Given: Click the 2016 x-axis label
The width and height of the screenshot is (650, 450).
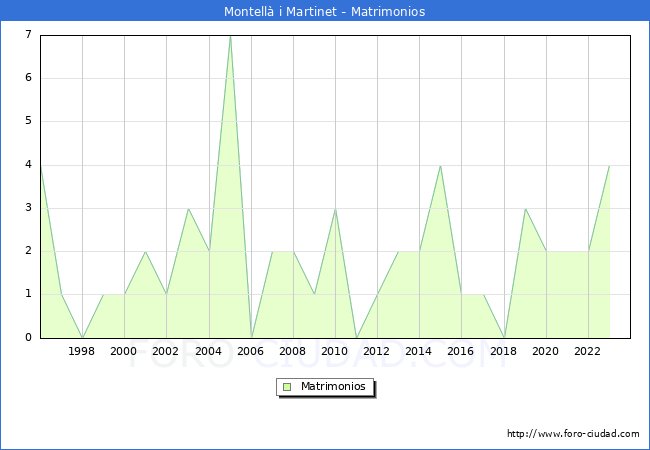Looking at the screenshot, I should pyautogui.click(x=462, y=351).
